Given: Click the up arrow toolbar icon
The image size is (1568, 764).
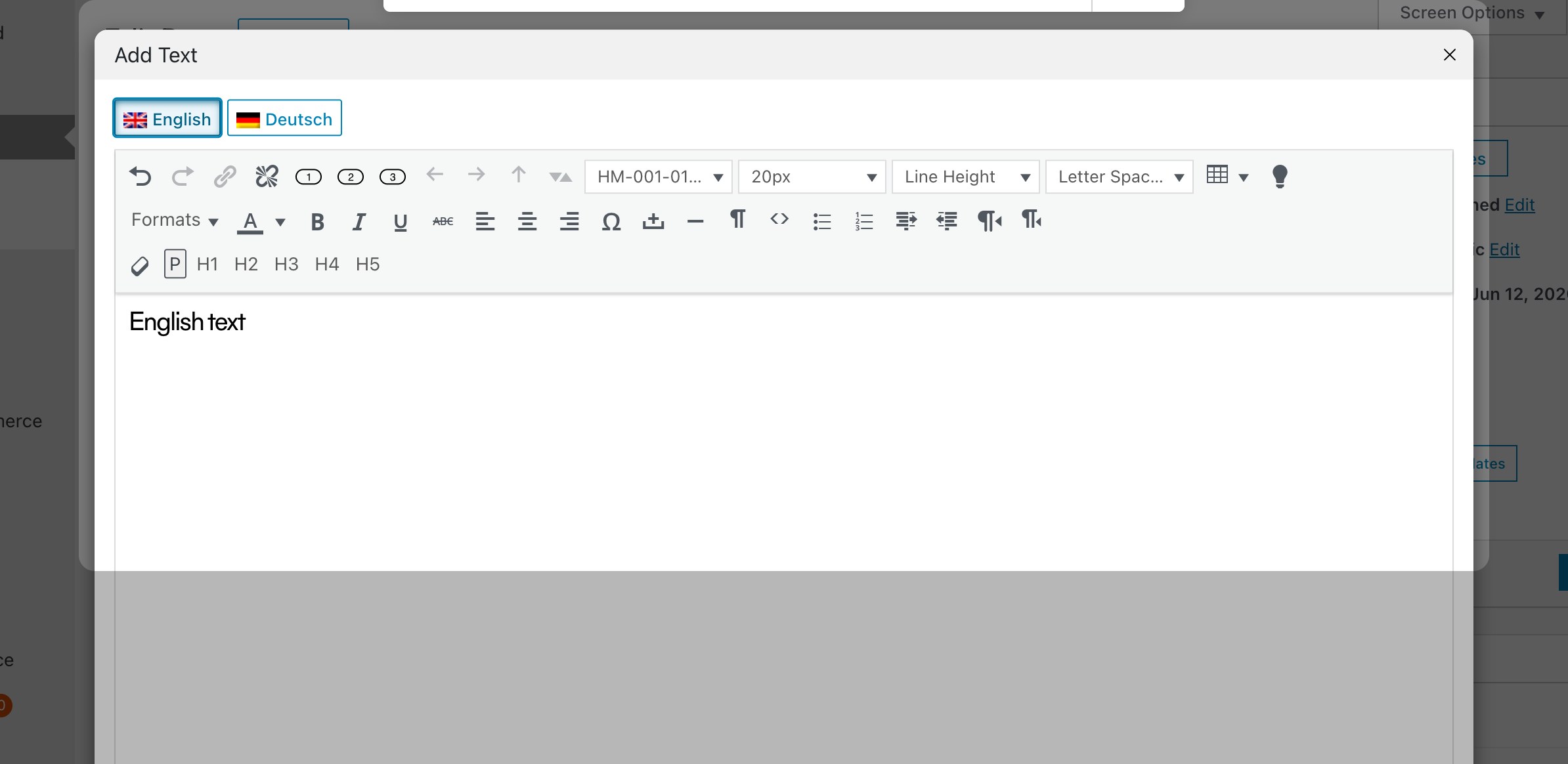Looking at the screenshot, I should (x=519, y=175).
